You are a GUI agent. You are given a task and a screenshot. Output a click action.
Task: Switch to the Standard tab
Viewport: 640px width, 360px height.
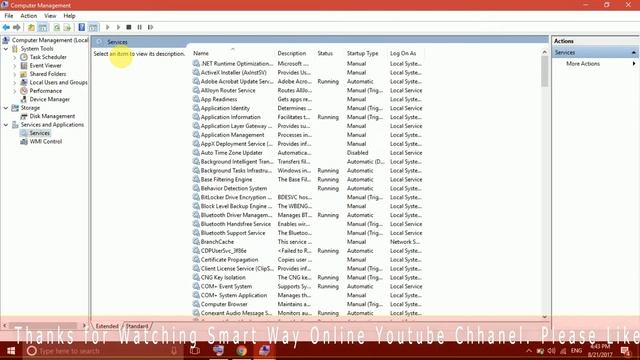(137, 326)
